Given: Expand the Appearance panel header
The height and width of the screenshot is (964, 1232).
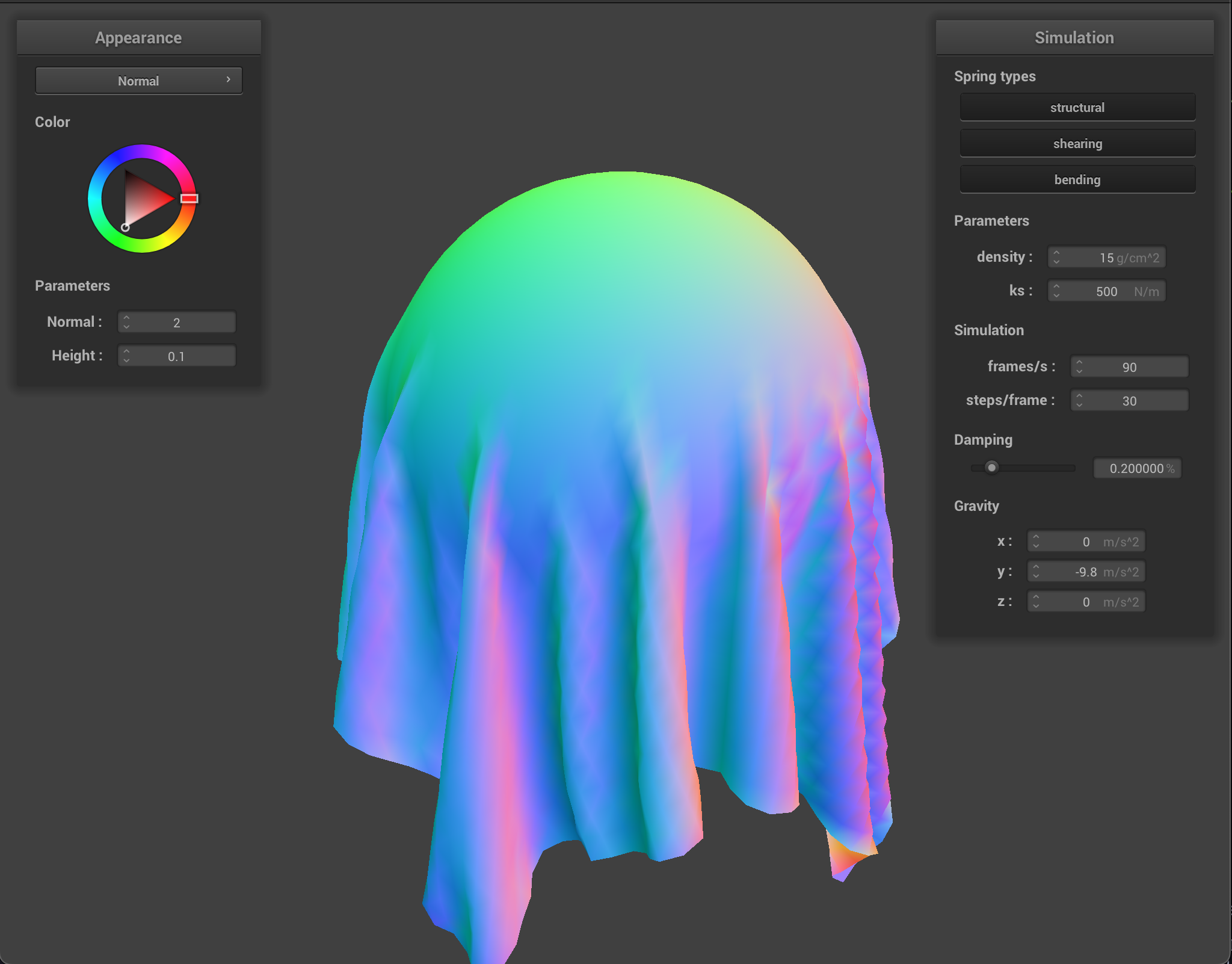Looking at the screenshot, I should (138, 37).
